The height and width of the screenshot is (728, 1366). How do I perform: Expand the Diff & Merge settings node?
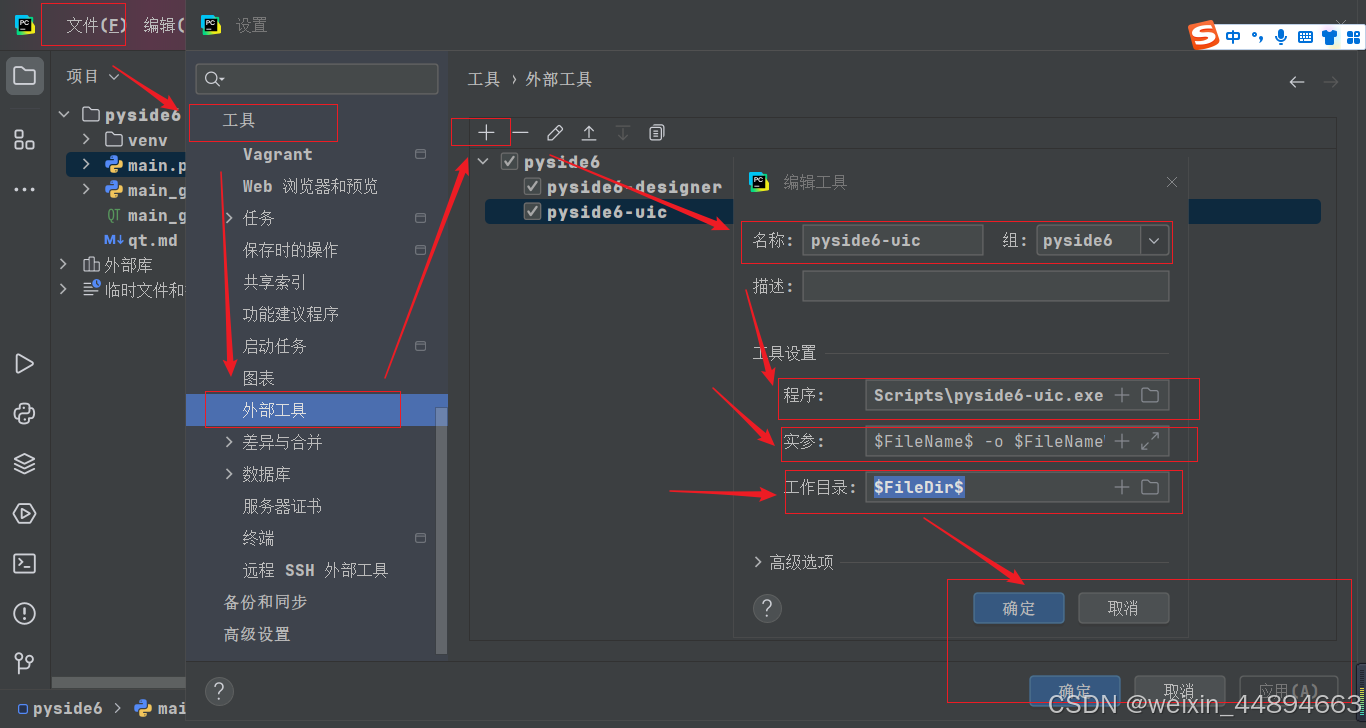pyautogui.click(x=229, y=442)
